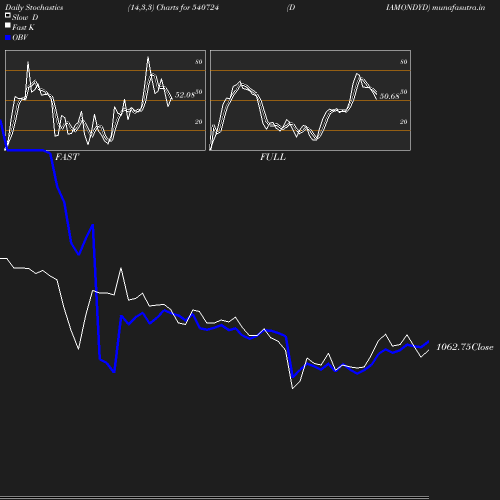Click the end of the white Close line
The height and width of the screenshot is (500, 500).
(428, 350)
